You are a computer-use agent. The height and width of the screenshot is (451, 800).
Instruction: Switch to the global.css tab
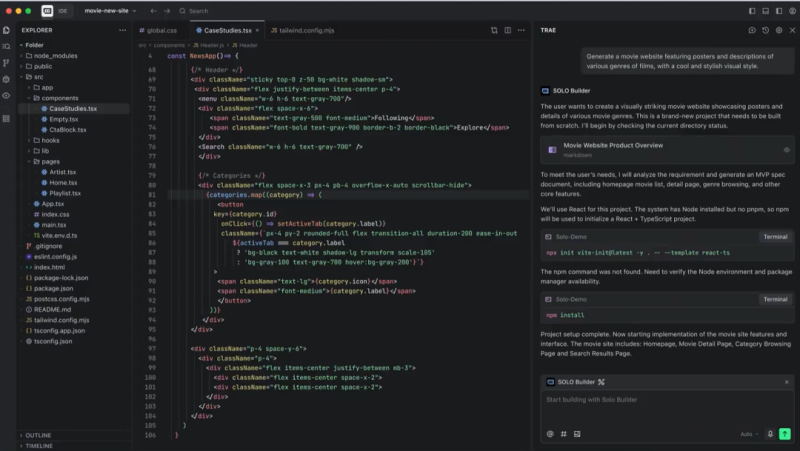[161, 30]
